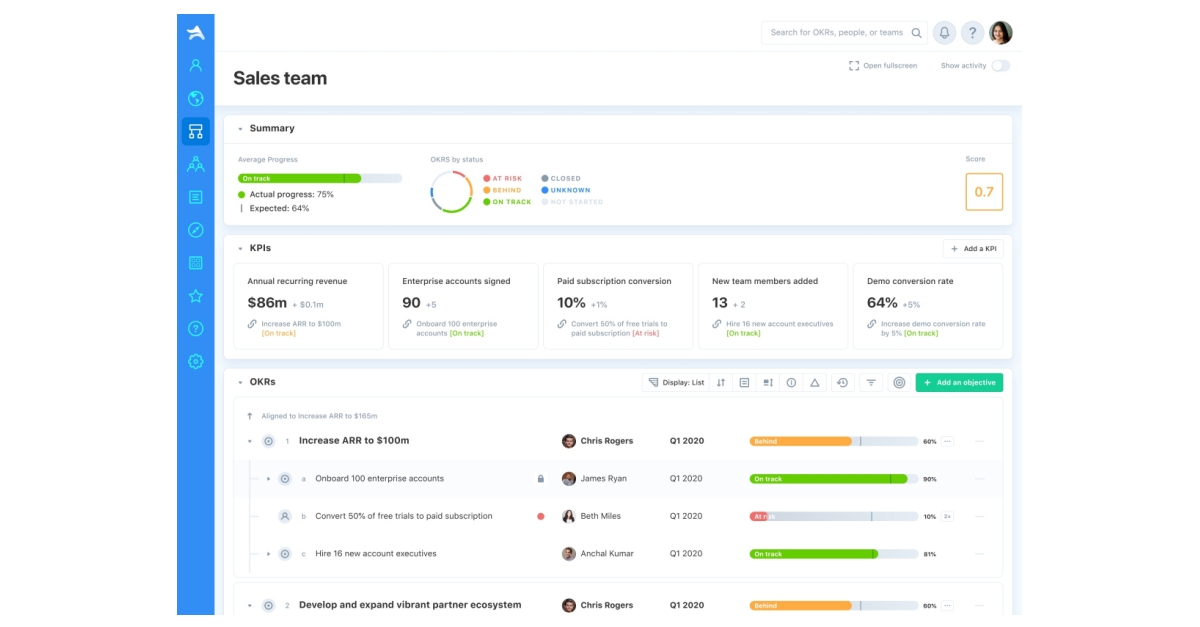The height and width of the screenshot is (627, 1200).
Task: Toggle the Show activity switch
Action: 1000,66
